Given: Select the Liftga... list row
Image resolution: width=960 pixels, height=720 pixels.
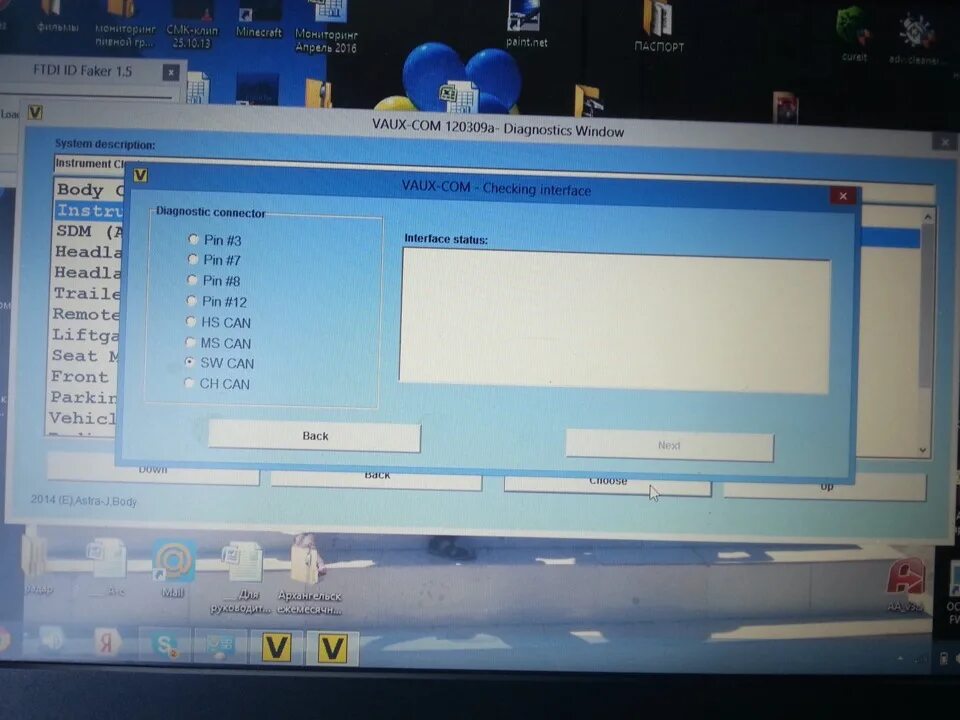Looking at the screenshot, I should point(85,335).
